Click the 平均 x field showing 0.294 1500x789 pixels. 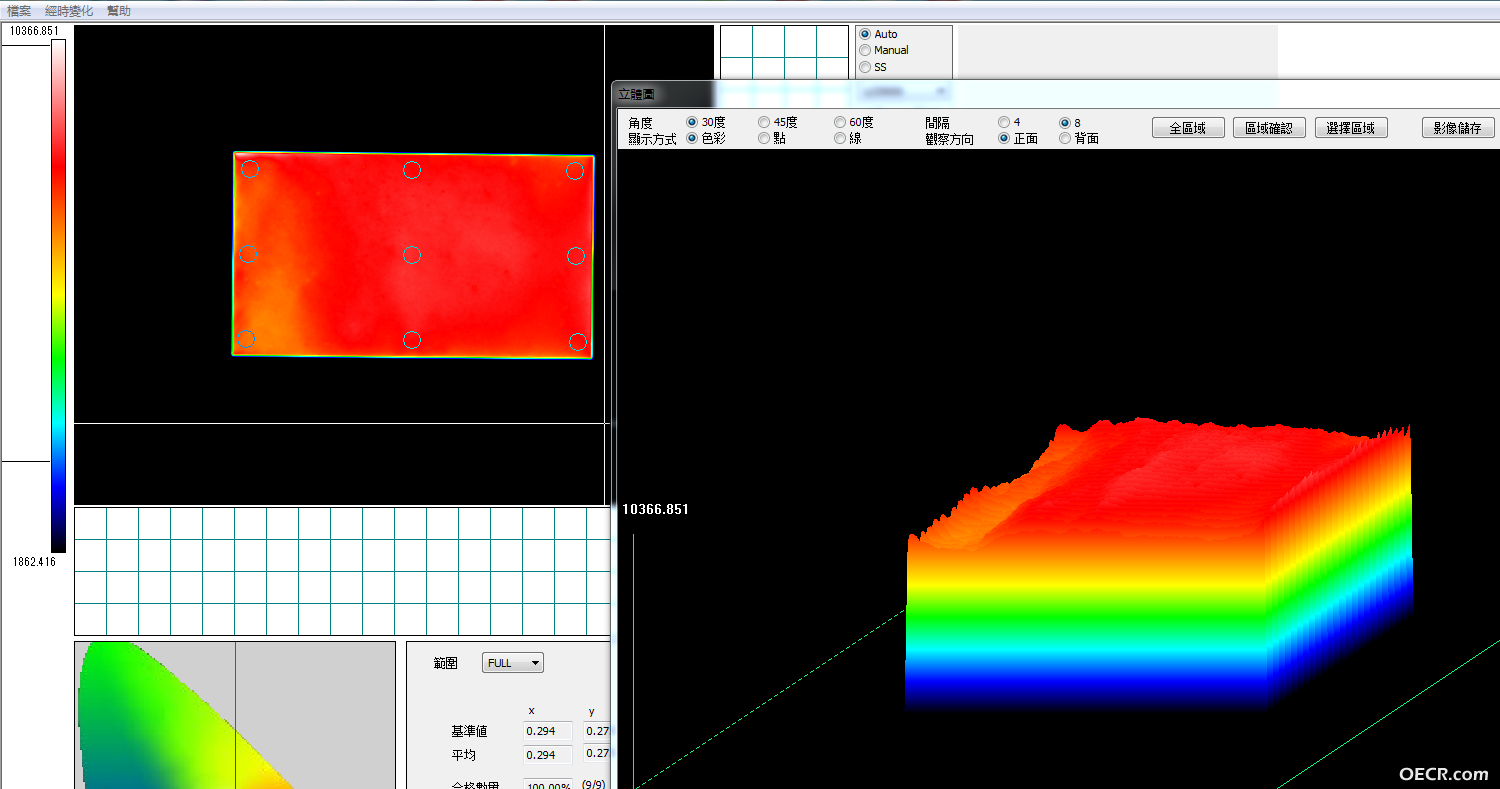tap(548, 755)
